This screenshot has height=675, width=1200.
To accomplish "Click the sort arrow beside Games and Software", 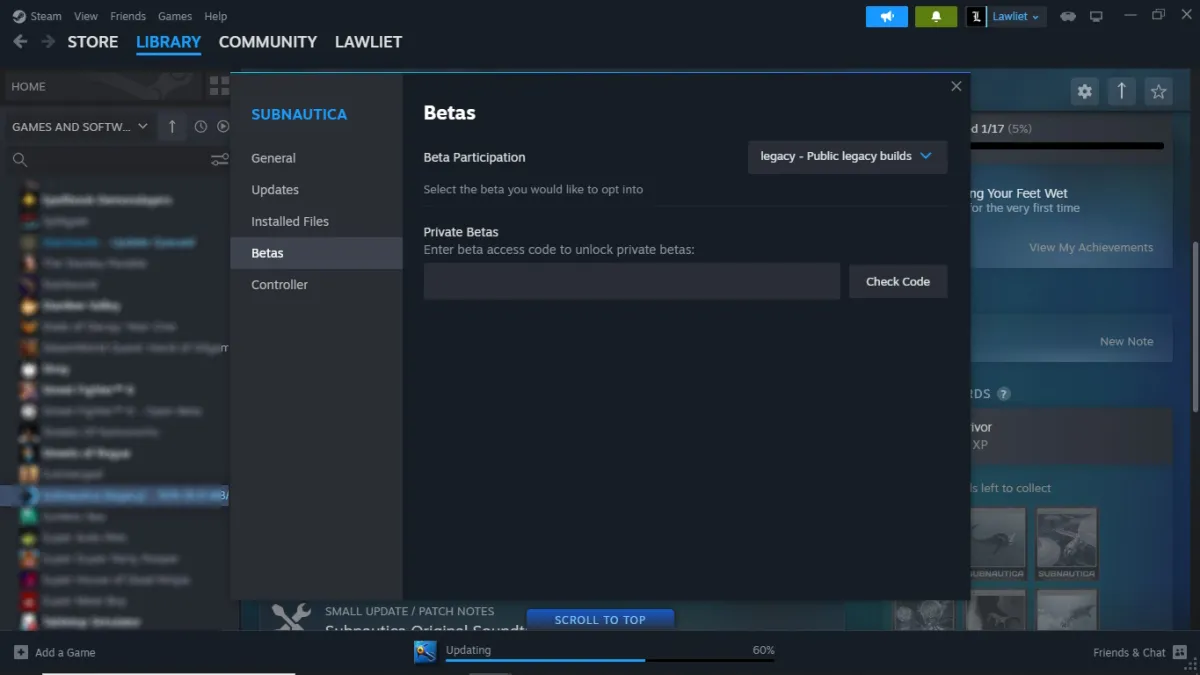I will click(172, 126).
